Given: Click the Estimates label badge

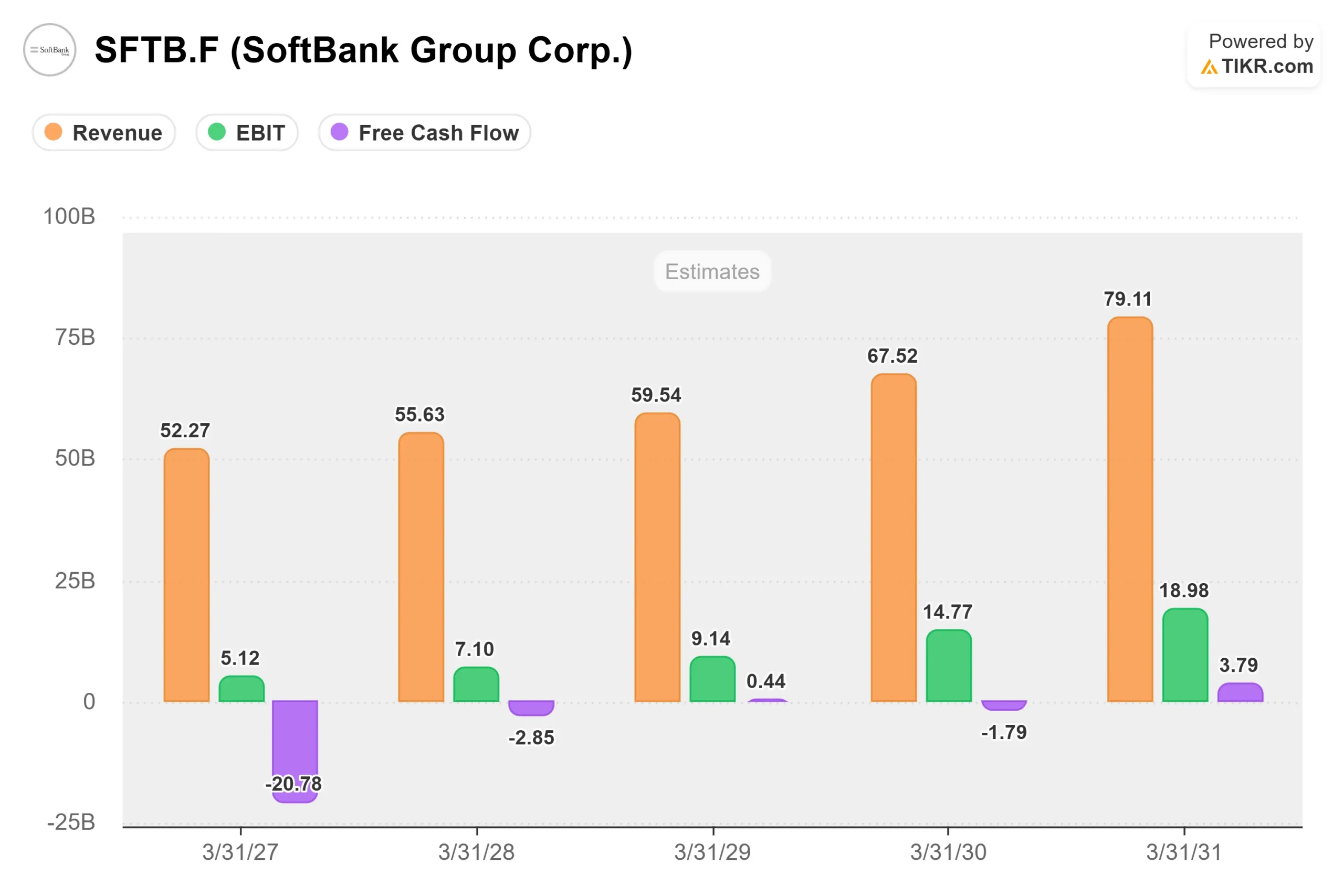Looking at the screenshot, I should pyautogui.click(x=712, y=271).
